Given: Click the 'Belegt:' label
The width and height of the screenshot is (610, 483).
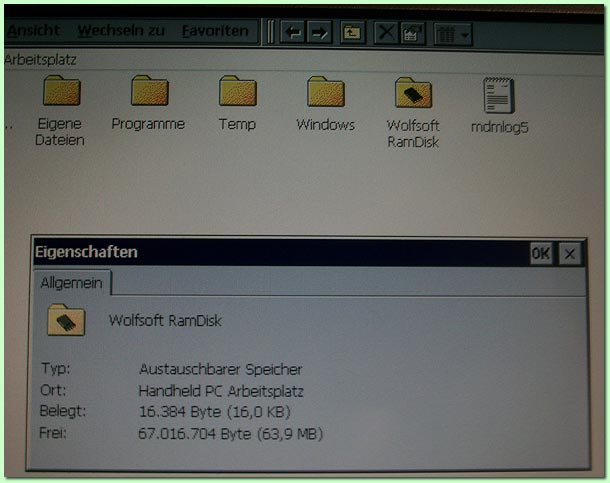Looking at the screenshot, I should click(x=63, y=411).
